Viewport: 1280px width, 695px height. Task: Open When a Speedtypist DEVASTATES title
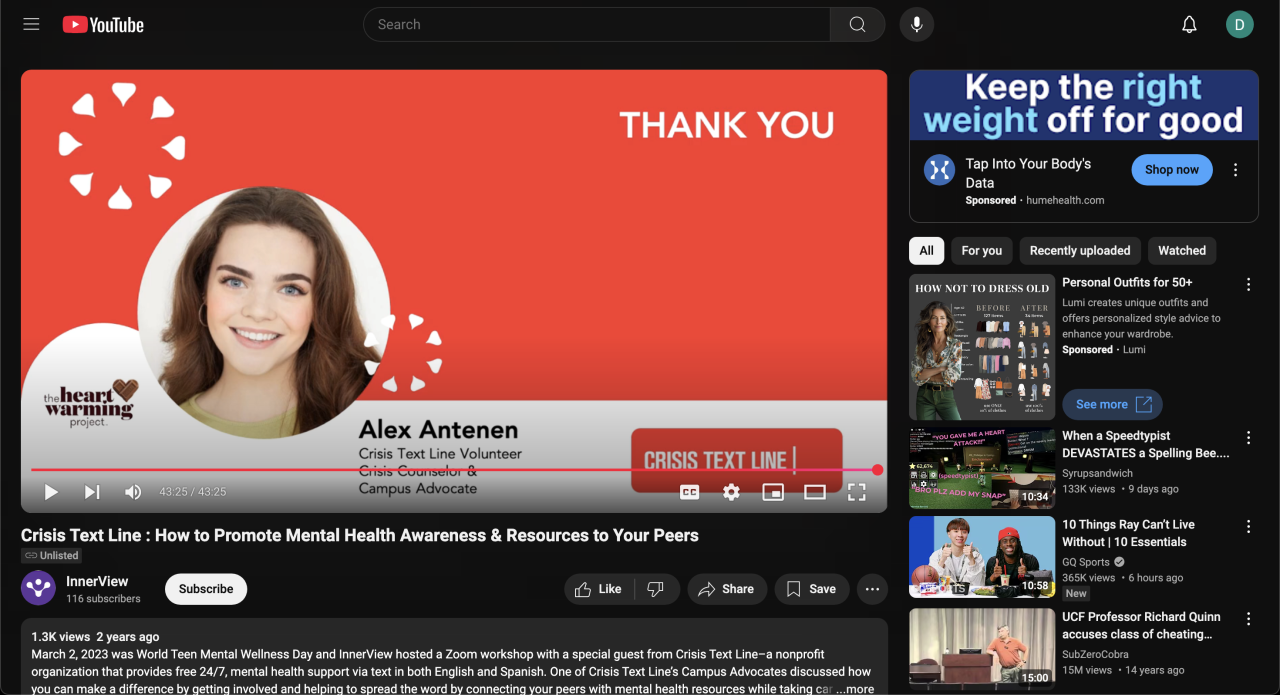point(1146,445)
